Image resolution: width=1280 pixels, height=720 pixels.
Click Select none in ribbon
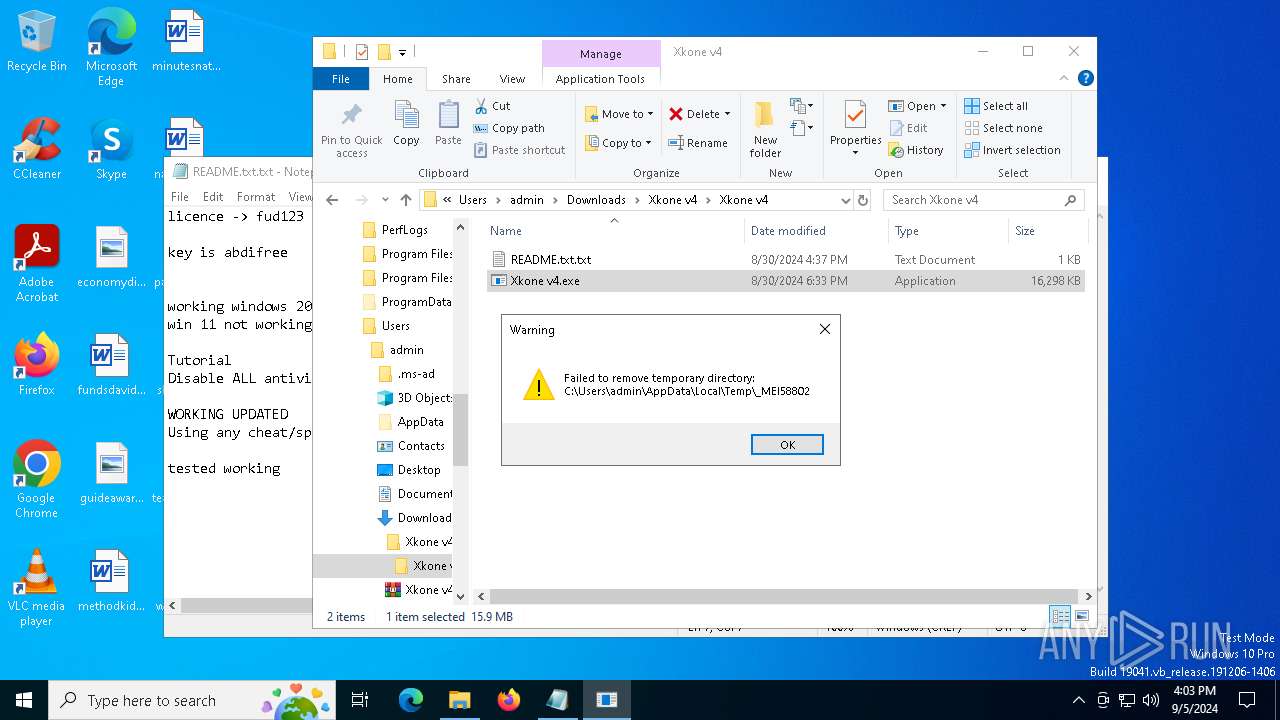point(1003,128)
